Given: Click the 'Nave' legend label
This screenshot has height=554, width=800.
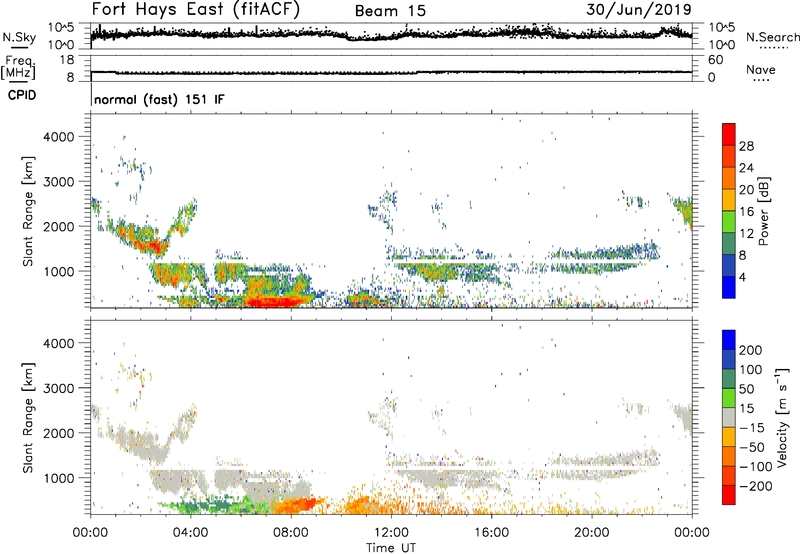Looking at the screenshot, I should coord(761,70).
